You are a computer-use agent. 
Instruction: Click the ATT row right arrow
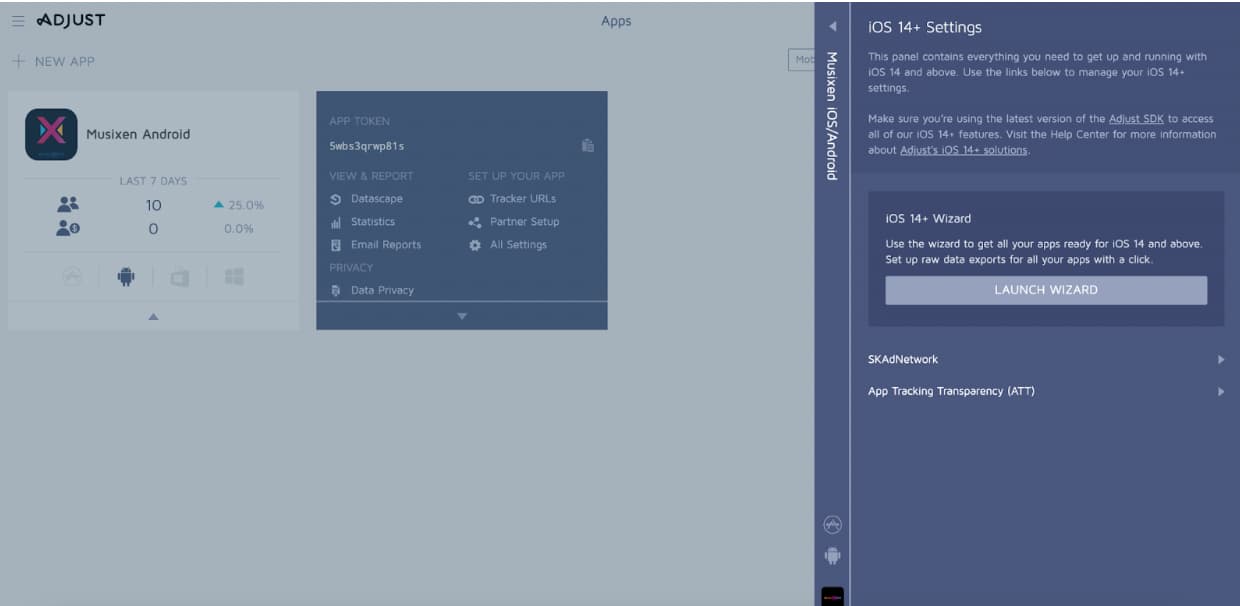[1221, 391]
